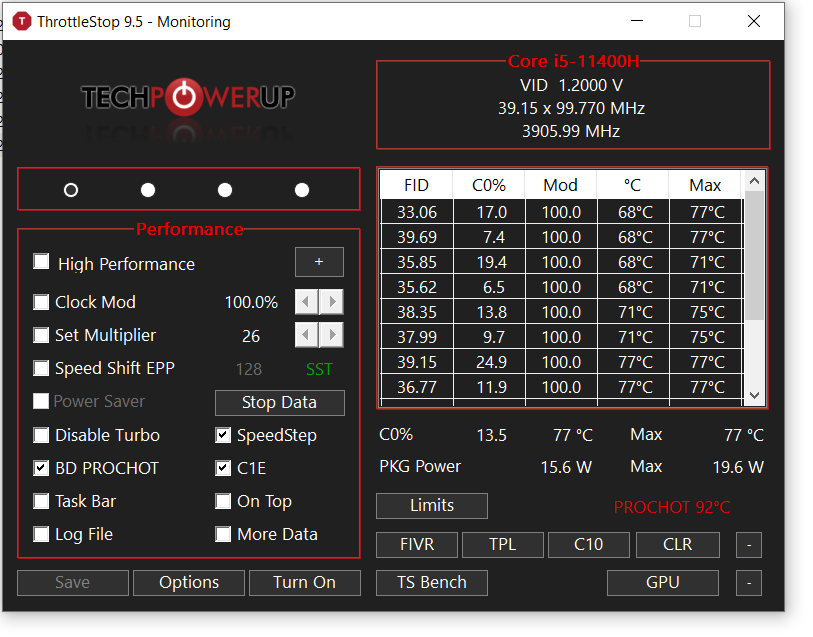Click the green SST label
Screen dimensions: 813x637
tap(319, 370)
